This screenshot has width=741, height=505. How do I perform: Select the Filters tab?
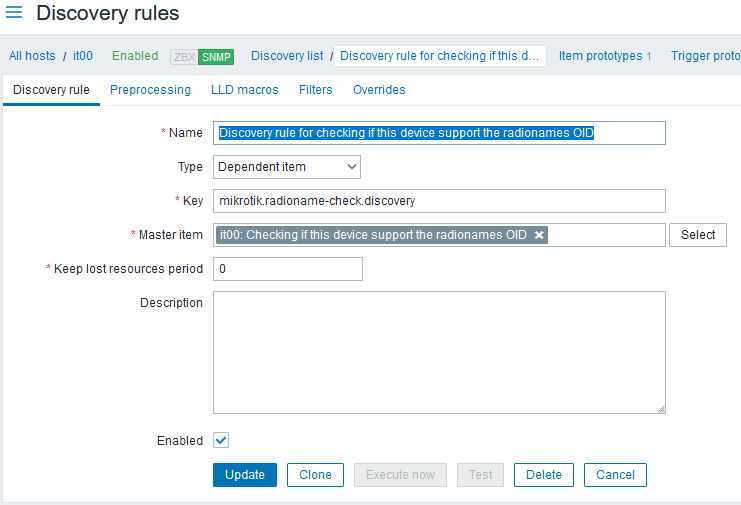pyautogui.click(x=316, y=90)
